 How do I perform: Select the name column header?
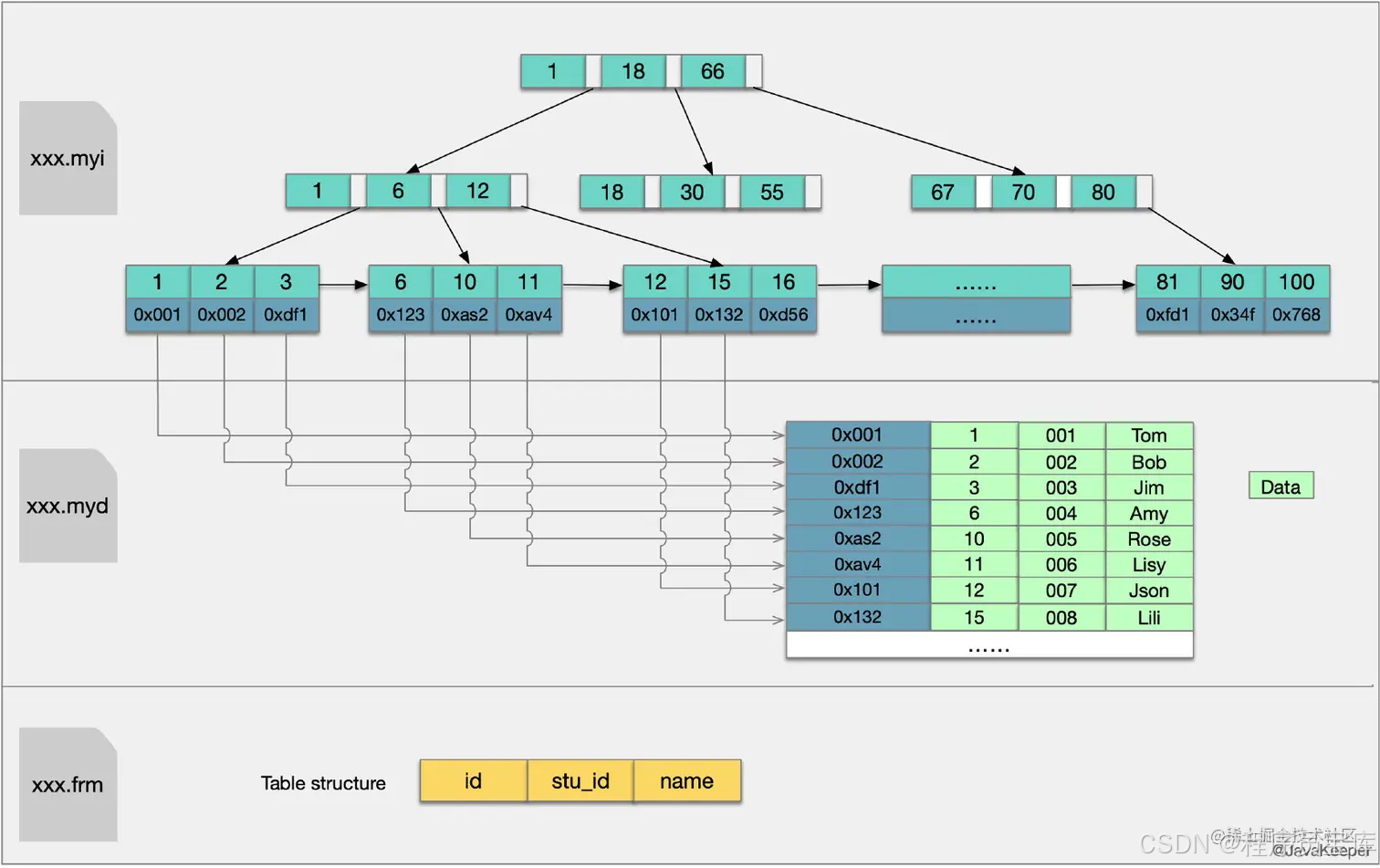[687, 780]
